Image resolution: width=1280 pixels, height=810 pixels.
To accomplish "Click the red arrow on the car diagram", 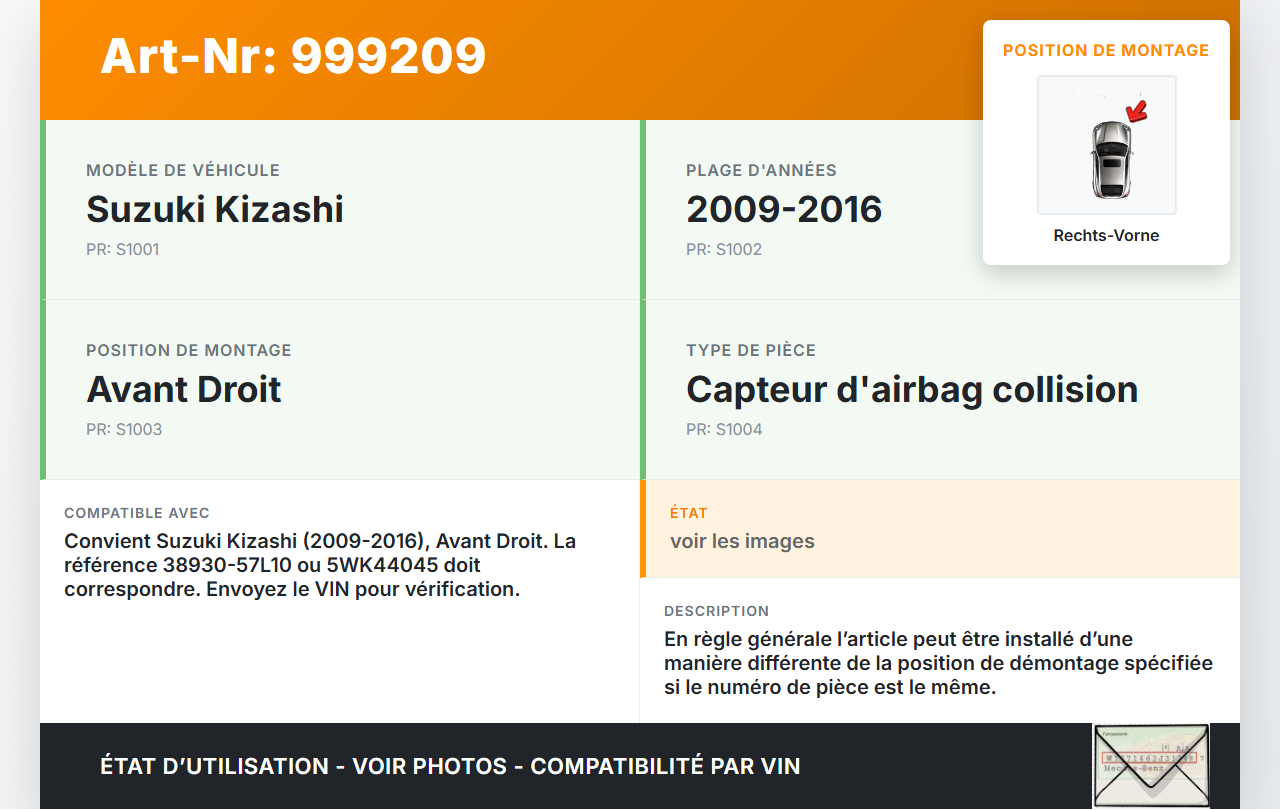I will (1137, 109).
